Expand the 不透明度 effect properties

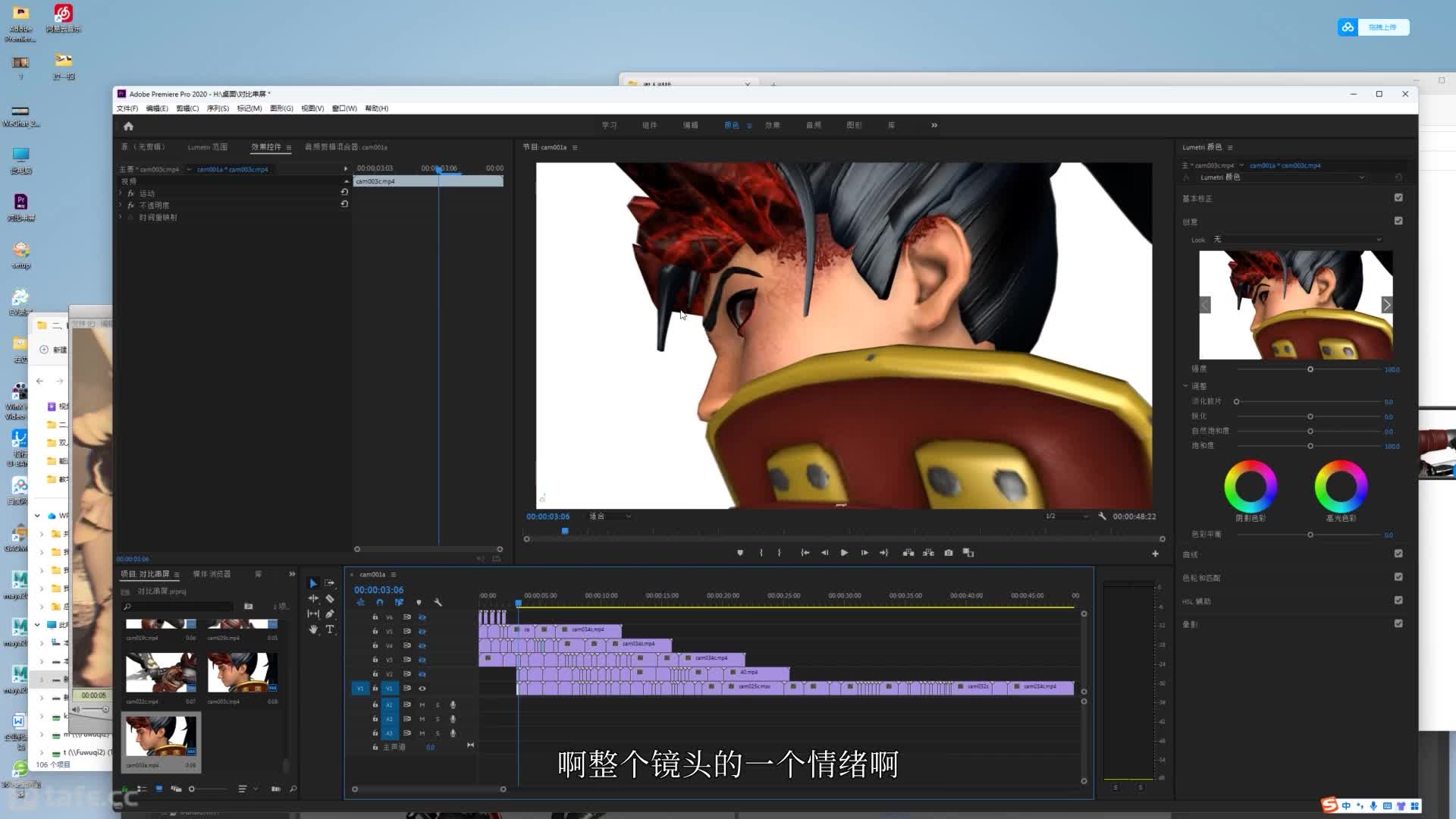[121, 206]
